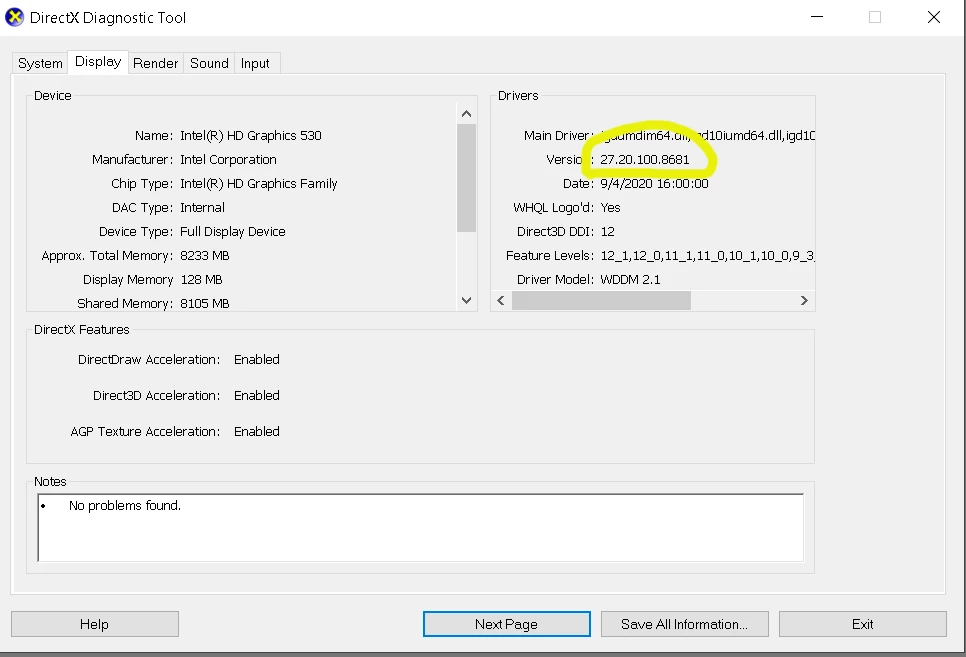The height and width of the screenshot is (657, 966).
Task: Click Save All Information button
Action: point(684,624)
